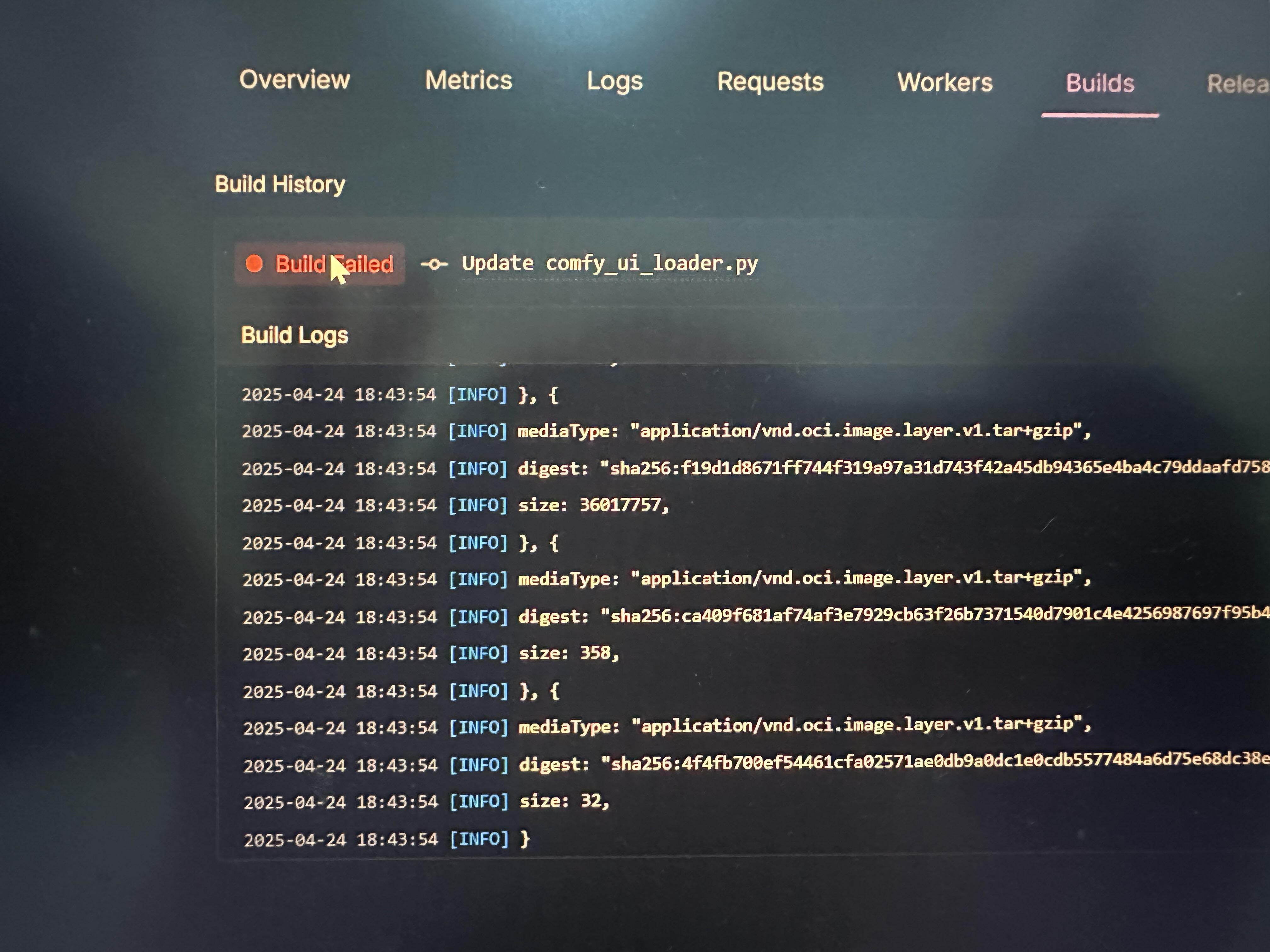This screenshot has width=1270, height=952.
Task: Click the Build Failed status badge
Action: (319, 264)
